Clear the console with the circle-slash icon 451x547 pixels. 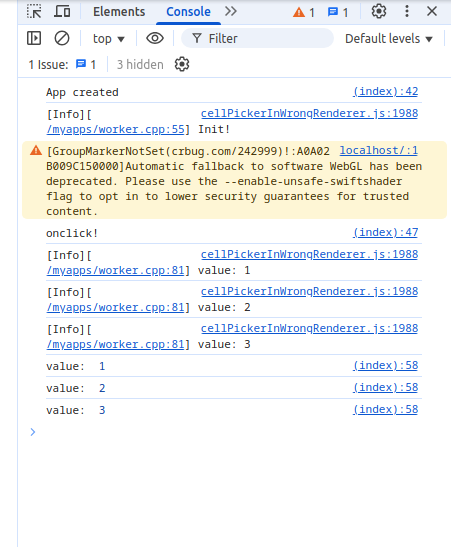click(x=62, y=38)
